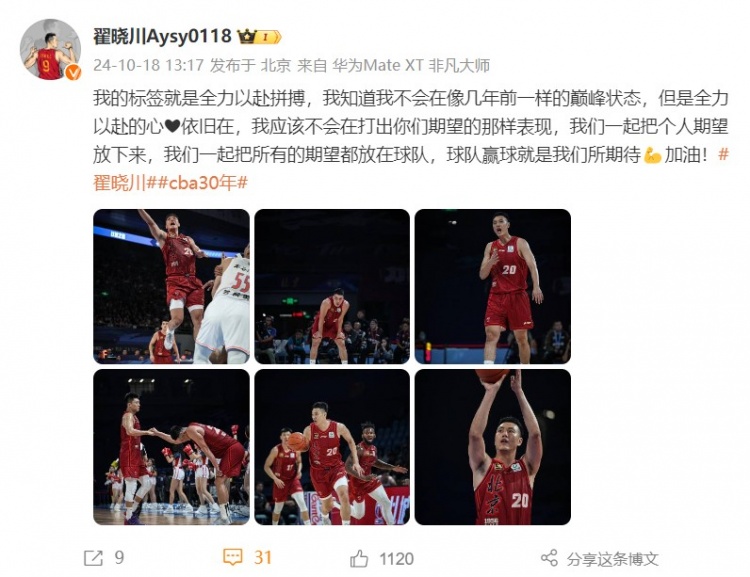Click the share network icon

(549, 558)
